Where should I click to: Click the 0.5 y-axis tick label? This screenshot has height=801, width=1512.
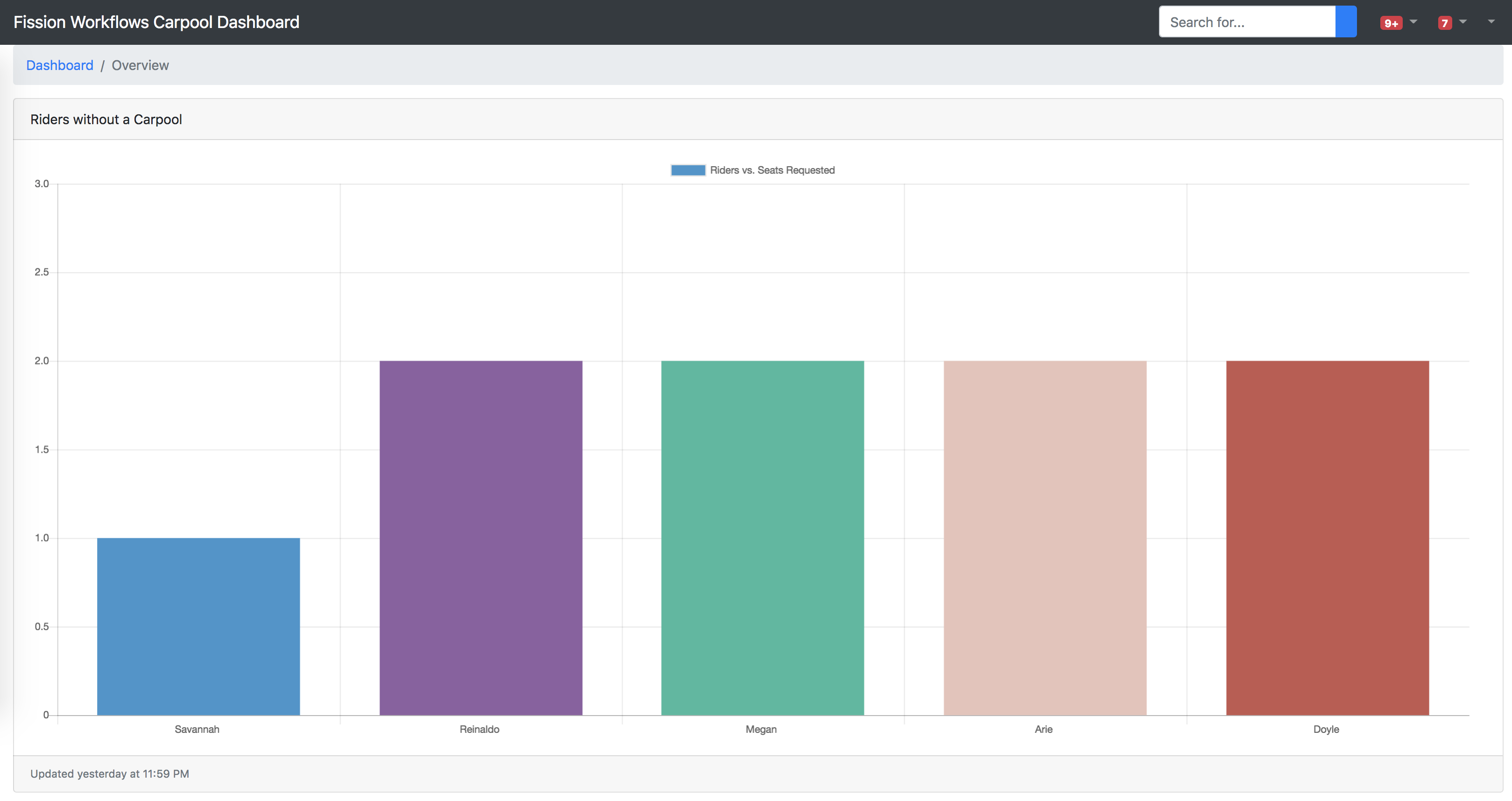pos(42,627)
